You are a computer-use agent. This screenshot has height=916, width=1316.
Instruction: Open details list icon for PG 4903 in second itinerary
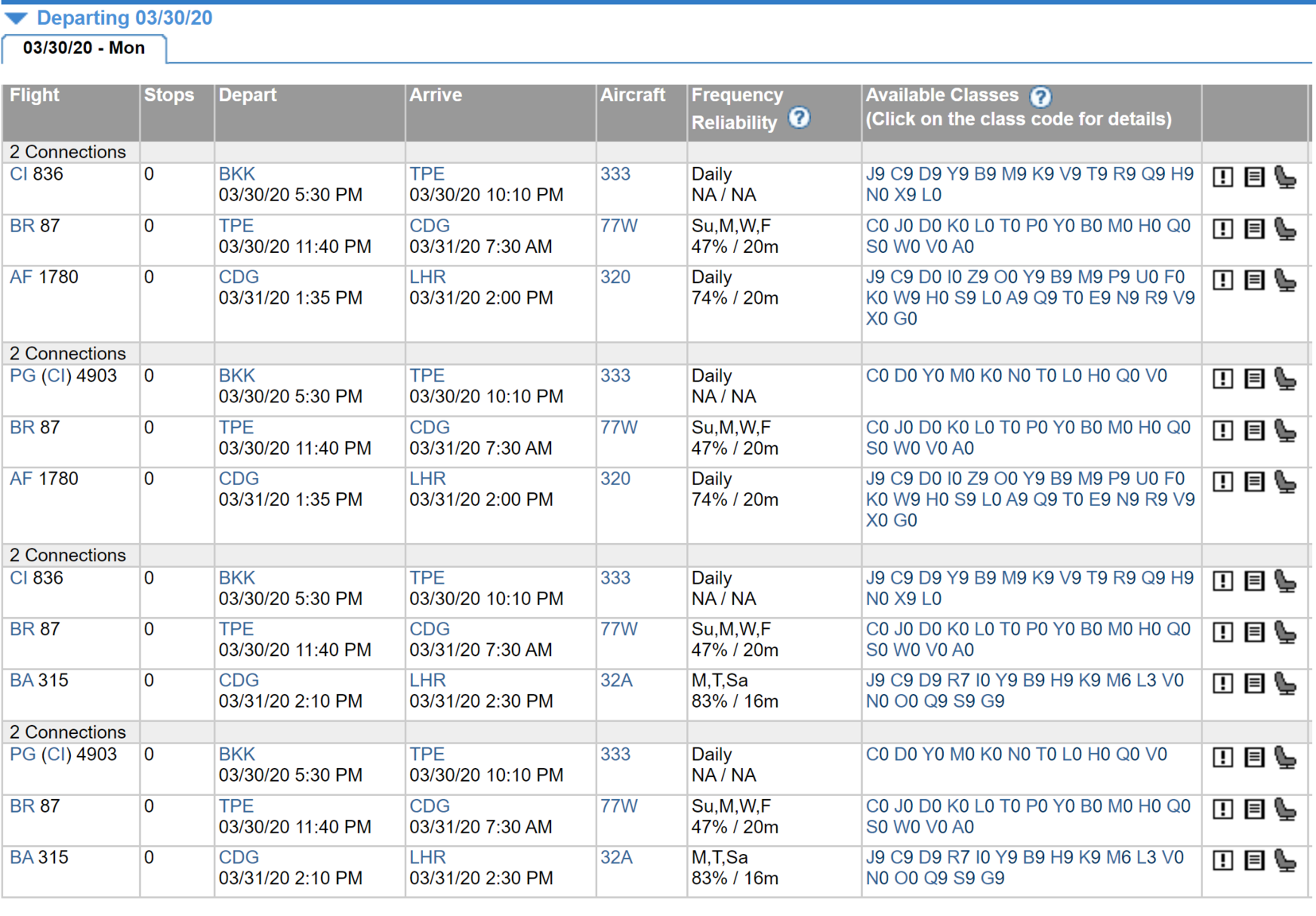point(1255,378)
